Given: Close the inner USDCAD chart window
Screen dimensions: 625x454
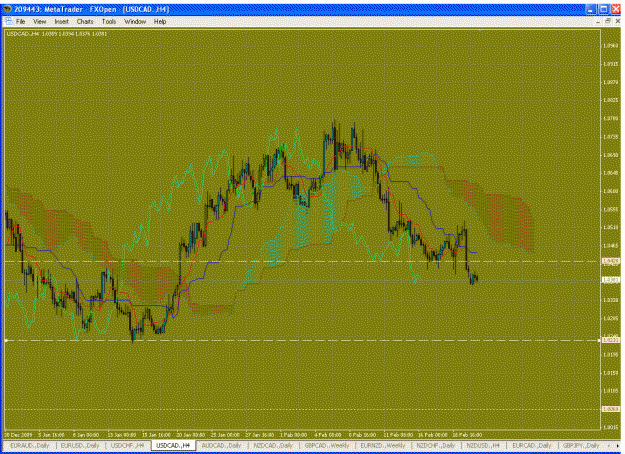Looking at the screenshot, I should point(617,21).
